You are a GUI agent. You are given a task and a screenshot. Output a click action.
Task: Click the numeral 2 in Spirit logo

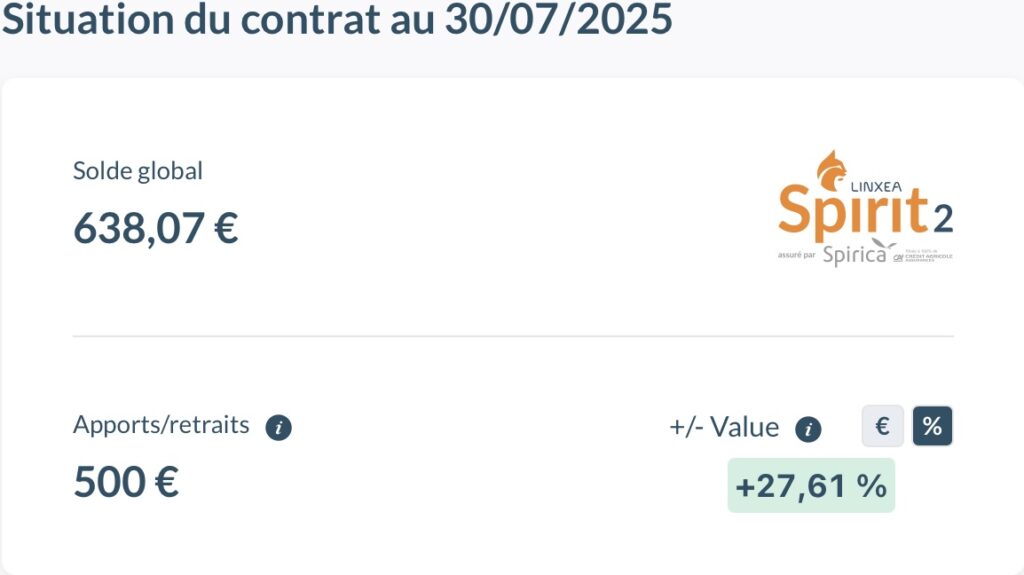(x=943, y=219)
